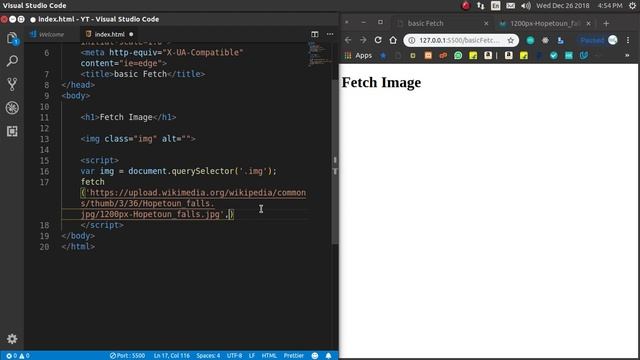The image size is (640, 360).
Task: Open the Source Control view
Action: 12,84
